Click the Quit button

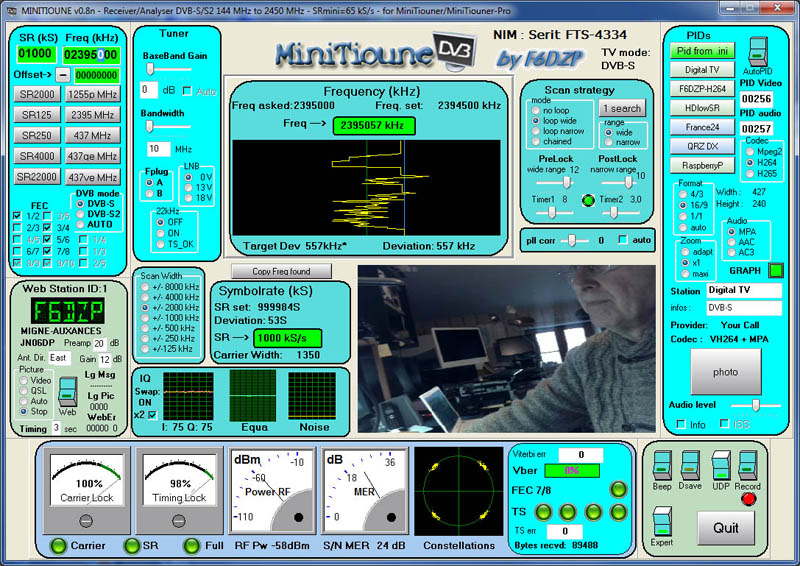[725, 528]
